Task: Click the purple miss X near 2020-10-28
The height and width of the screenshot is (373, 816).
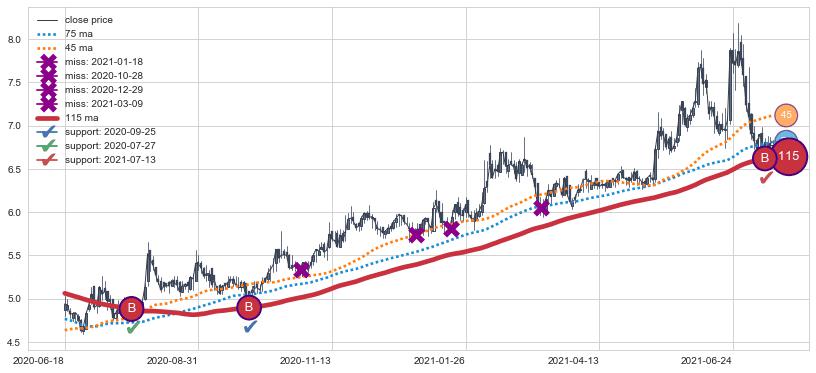Action: pos(301,269)
